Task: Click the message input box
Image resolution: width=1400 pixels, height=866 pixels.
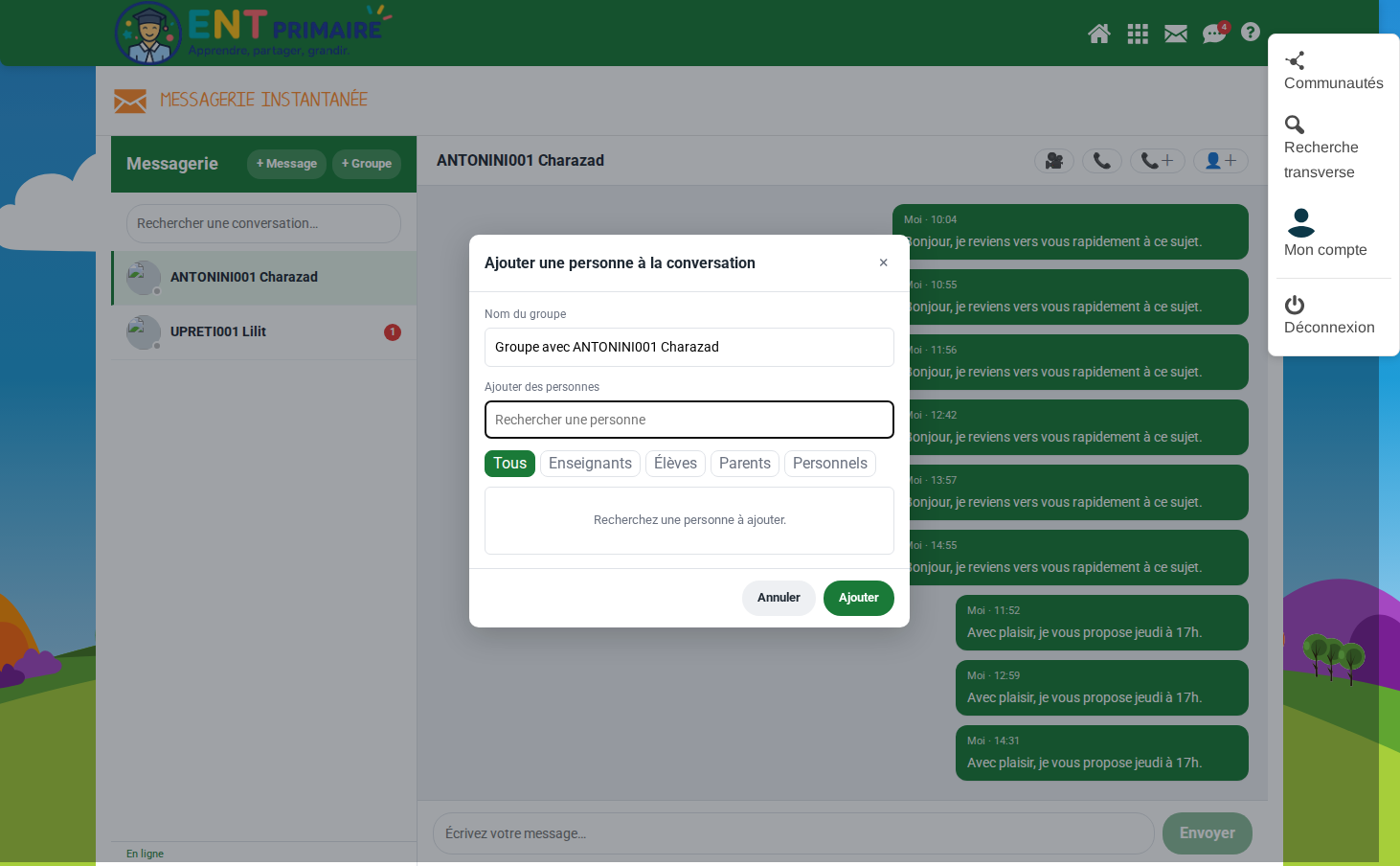Action: pyautogui.click(x=794, y=833)
